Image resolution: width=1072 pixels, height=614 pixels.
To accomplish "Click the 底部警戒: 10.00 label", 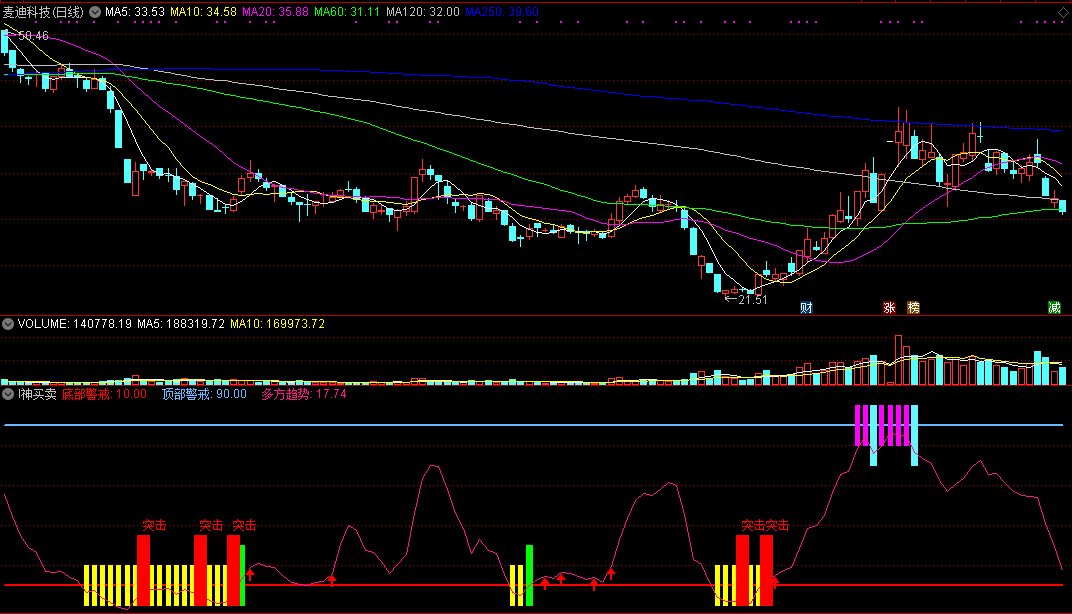I will pyautogui.click(x=104, y=395).
